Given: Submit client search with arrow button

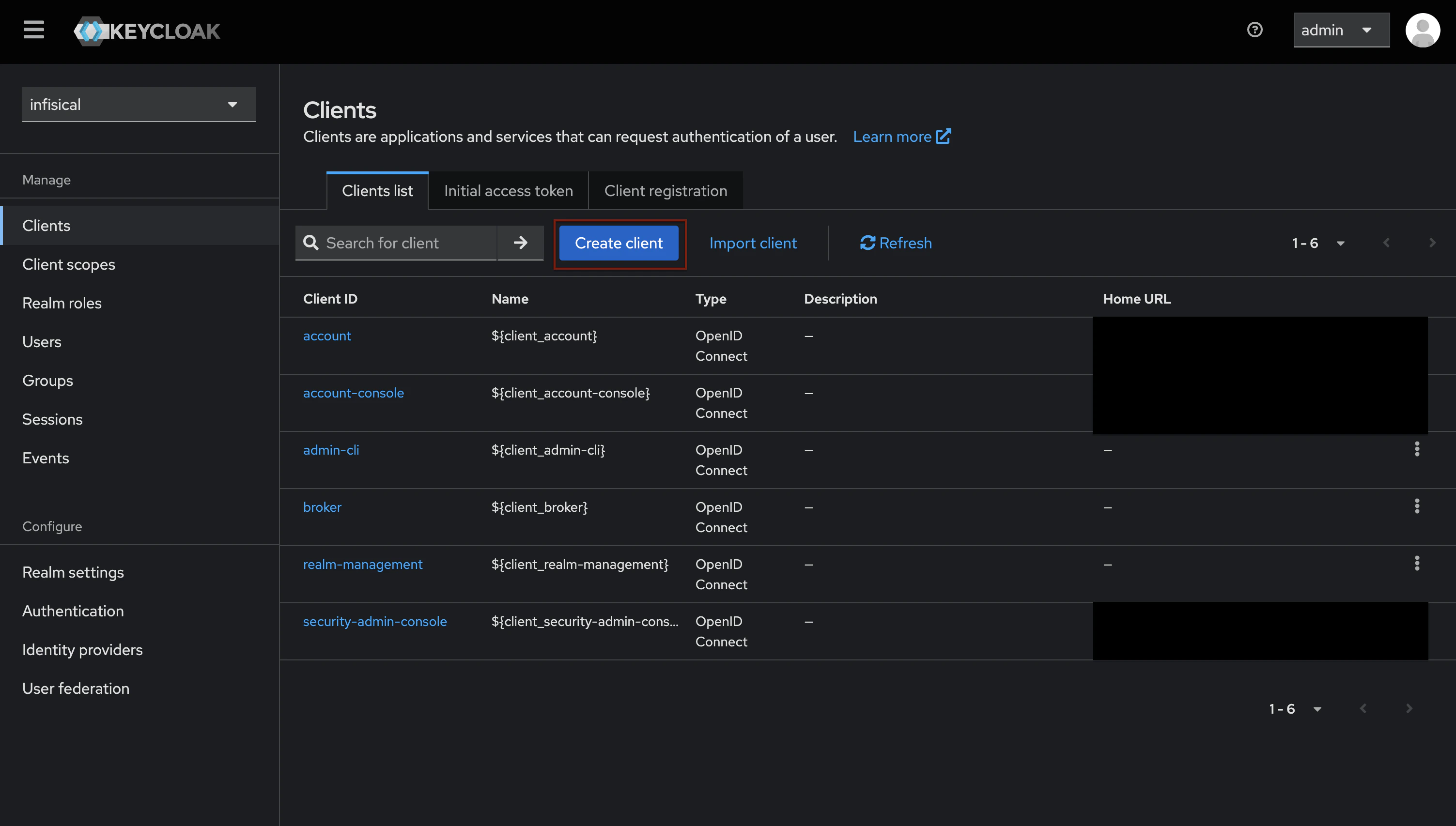Looking at the screenshot, I should pos(520,243).
